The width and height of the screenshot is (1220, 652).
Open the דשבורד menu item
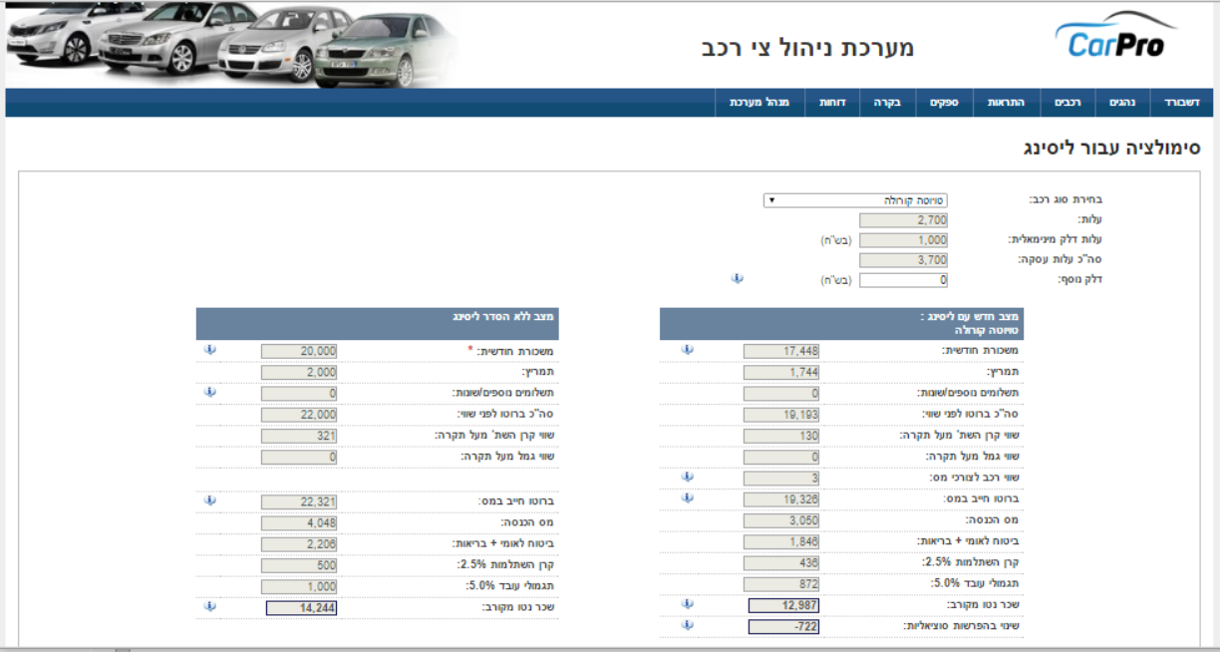coord(1181,103)
